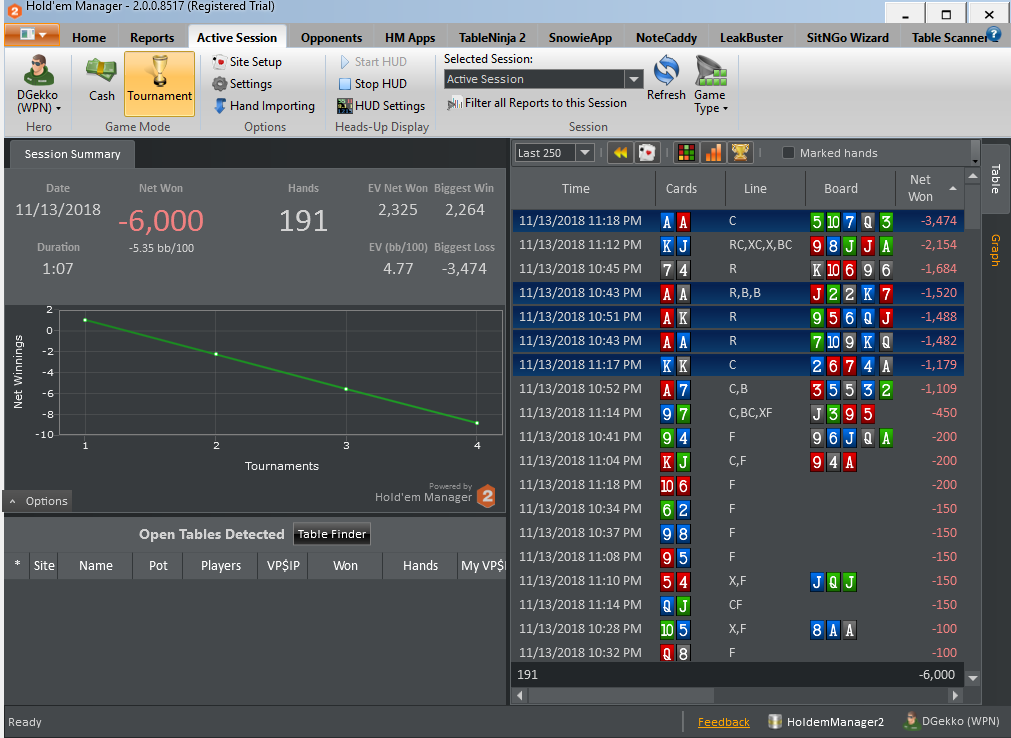Click the VP$IP column in open tables
This screenshot has height=738, width=1011.
(283, 565)
